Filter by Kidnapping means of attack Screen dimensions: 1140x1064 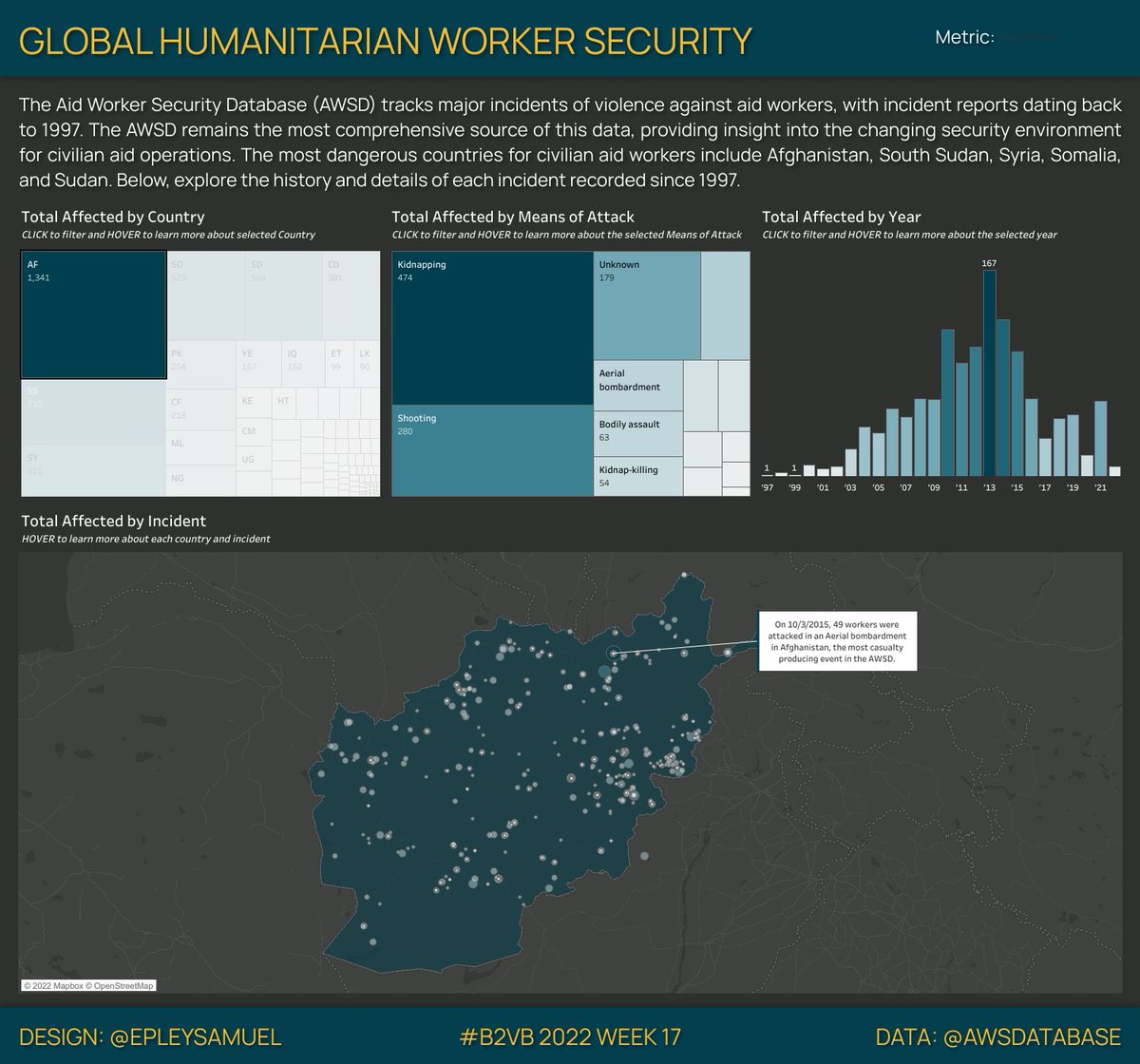click(x=493, y=328)
